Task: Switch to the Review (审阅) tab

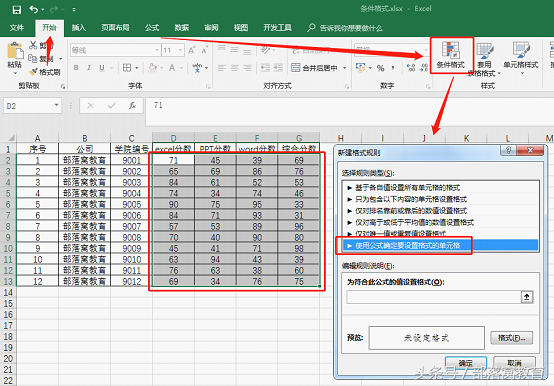Action: pyautogui.click(x=211, y=28)
